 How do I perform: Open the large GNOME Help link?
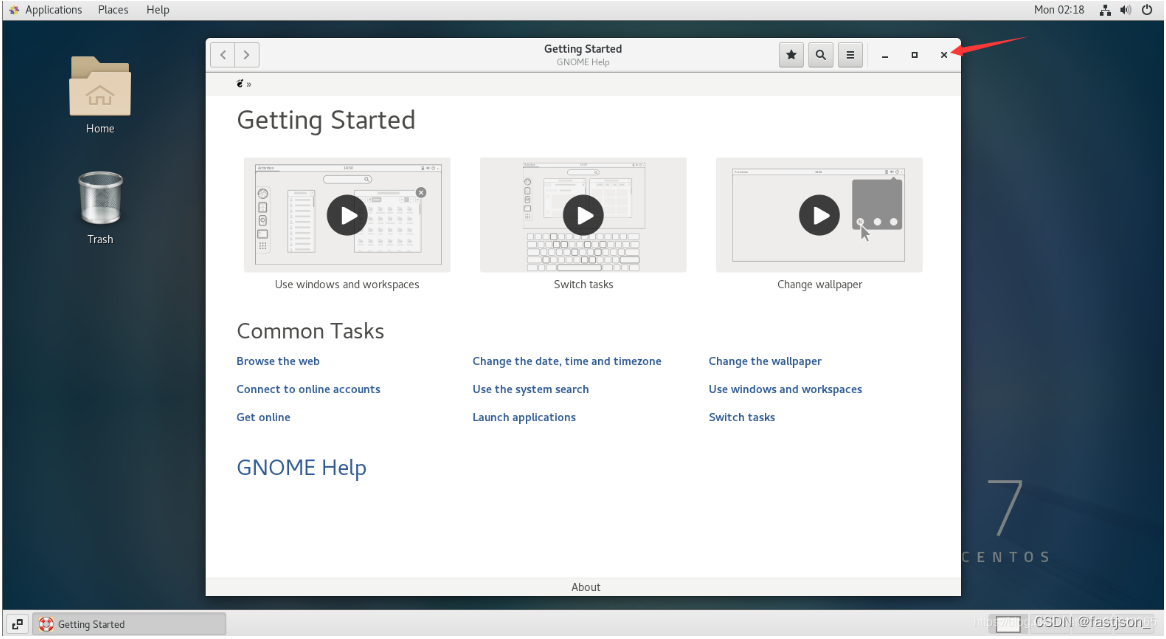301,468
